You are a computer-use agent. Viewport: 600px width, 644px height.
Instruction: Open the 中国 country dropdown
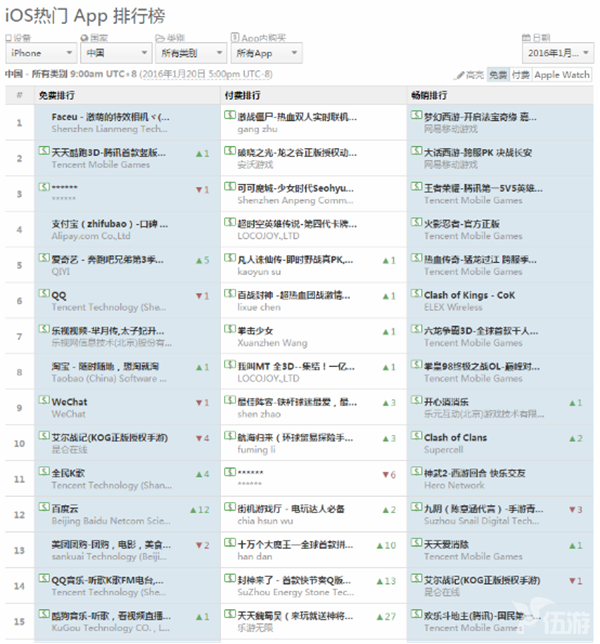coord(116,53)
